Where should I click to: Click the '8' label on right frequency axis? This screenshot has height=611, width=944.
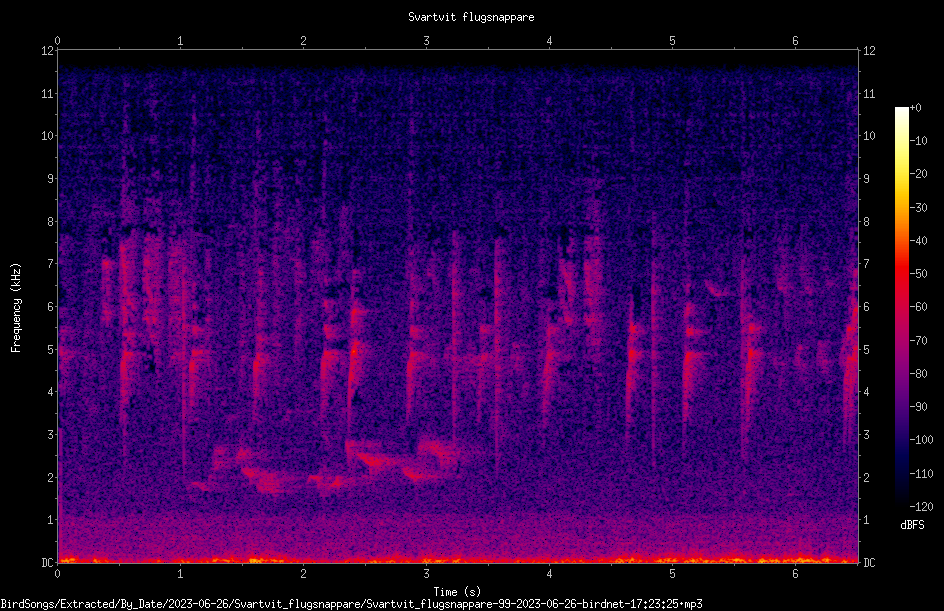[x=866, y=222]
